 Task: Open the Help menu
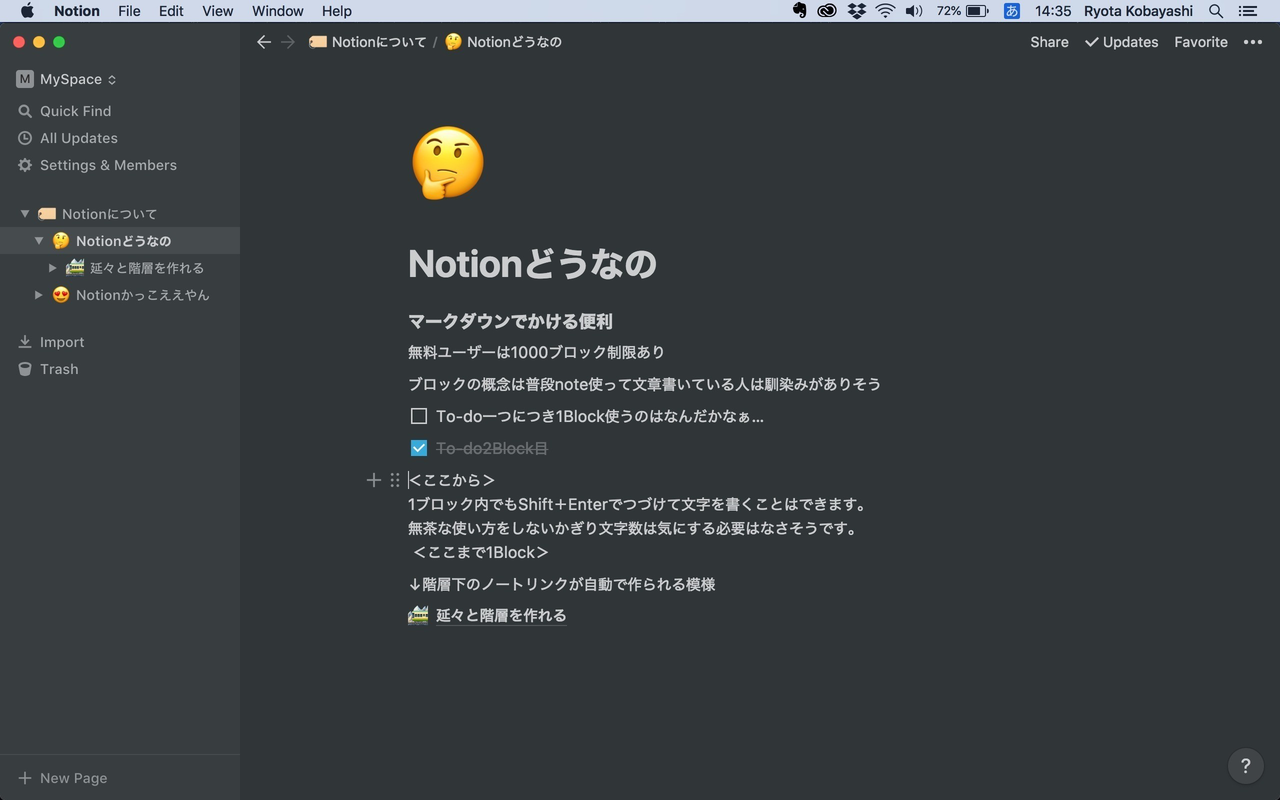337,11
